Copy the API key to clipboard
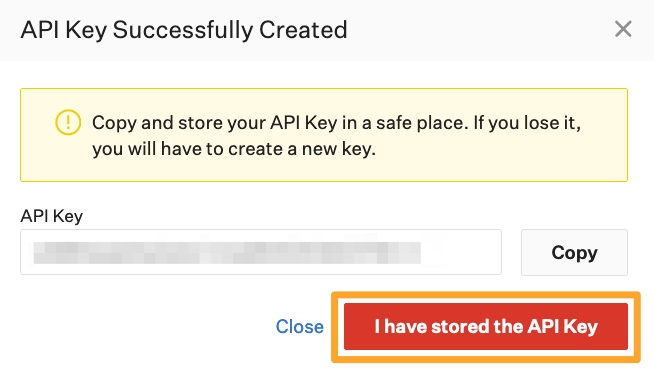The height and width of the screenshot is (374, 654). tap(574, 252)
